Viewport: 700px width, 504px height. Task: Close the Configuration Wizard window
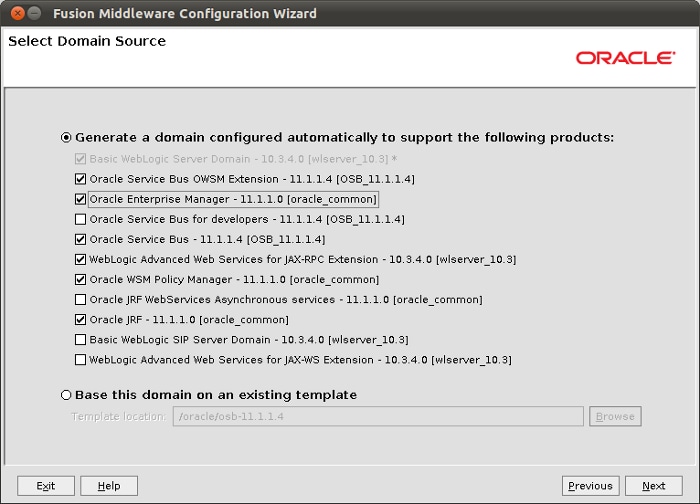pyautogui.click(x=15, y=14)
